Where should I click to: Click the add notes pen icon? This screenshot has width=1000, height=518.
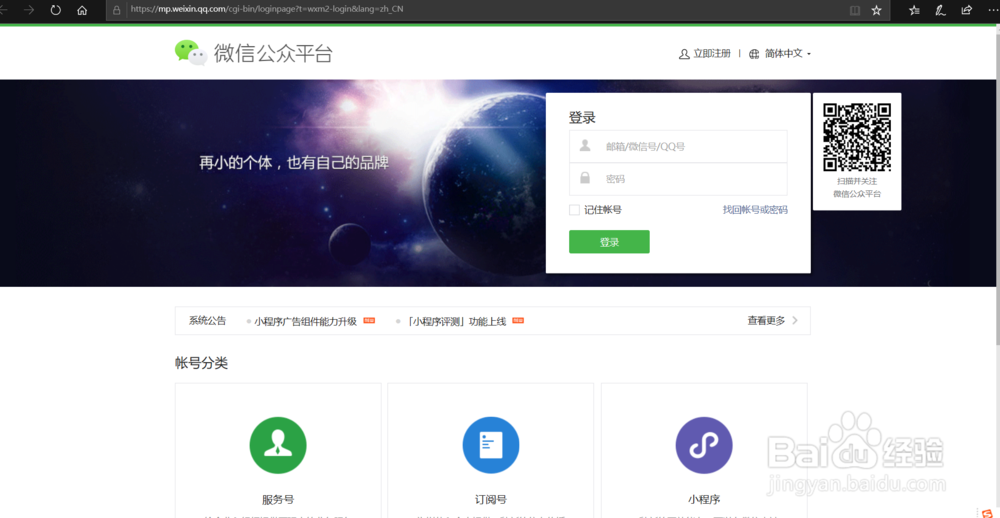point(940,10)
